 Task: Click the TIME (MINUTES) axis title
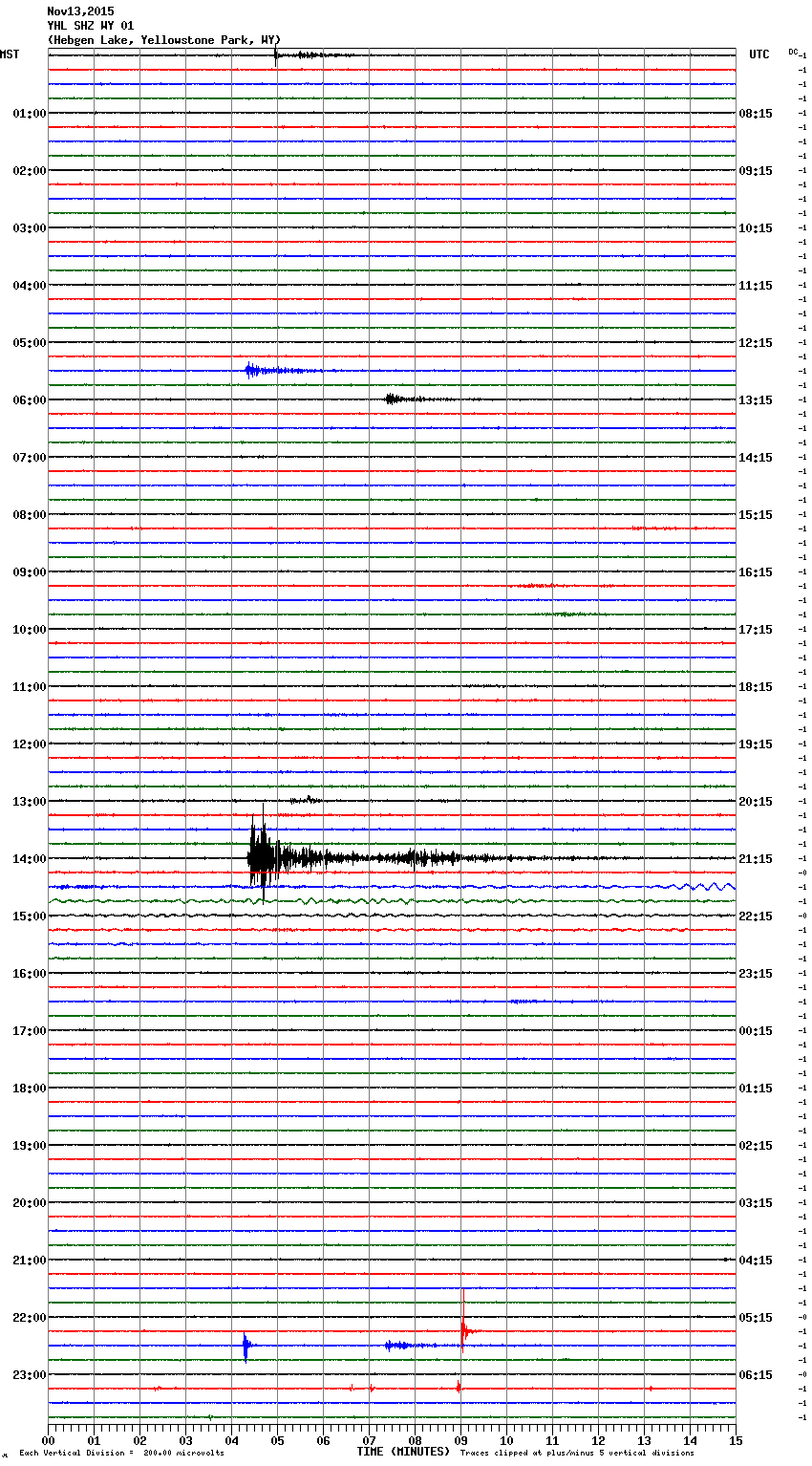[x=403, y=1452]
